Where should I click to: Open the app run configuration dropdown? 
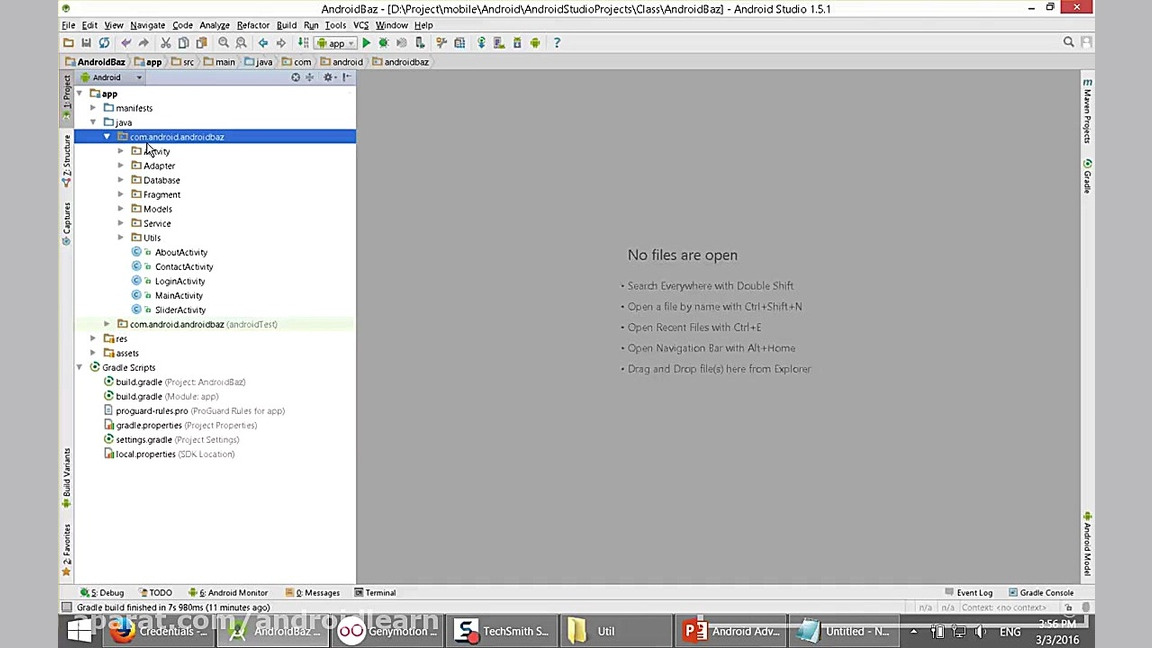coord(336,43)
